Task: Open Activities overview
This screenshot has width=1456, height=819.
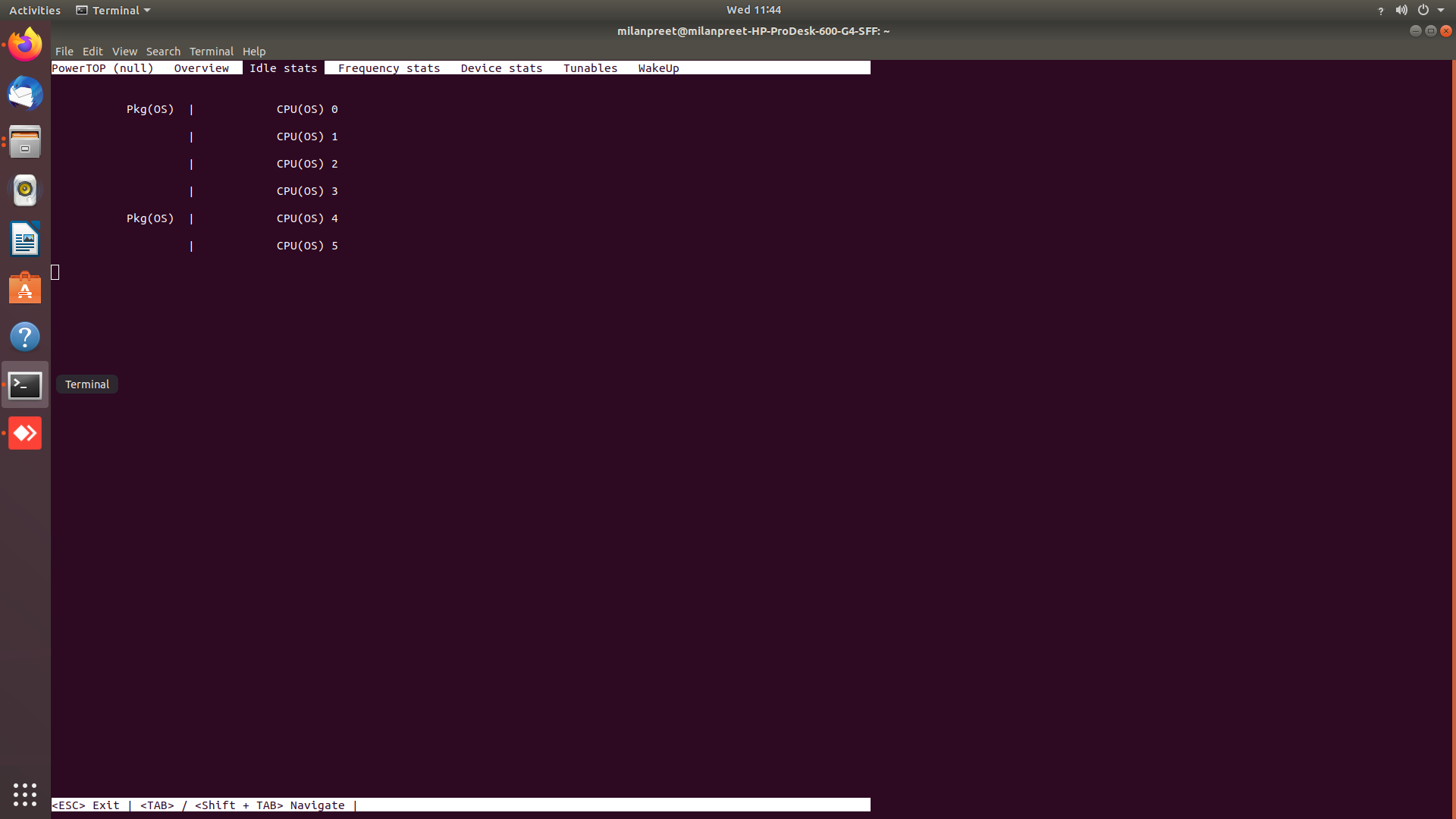Action: (x=35, y=10)
